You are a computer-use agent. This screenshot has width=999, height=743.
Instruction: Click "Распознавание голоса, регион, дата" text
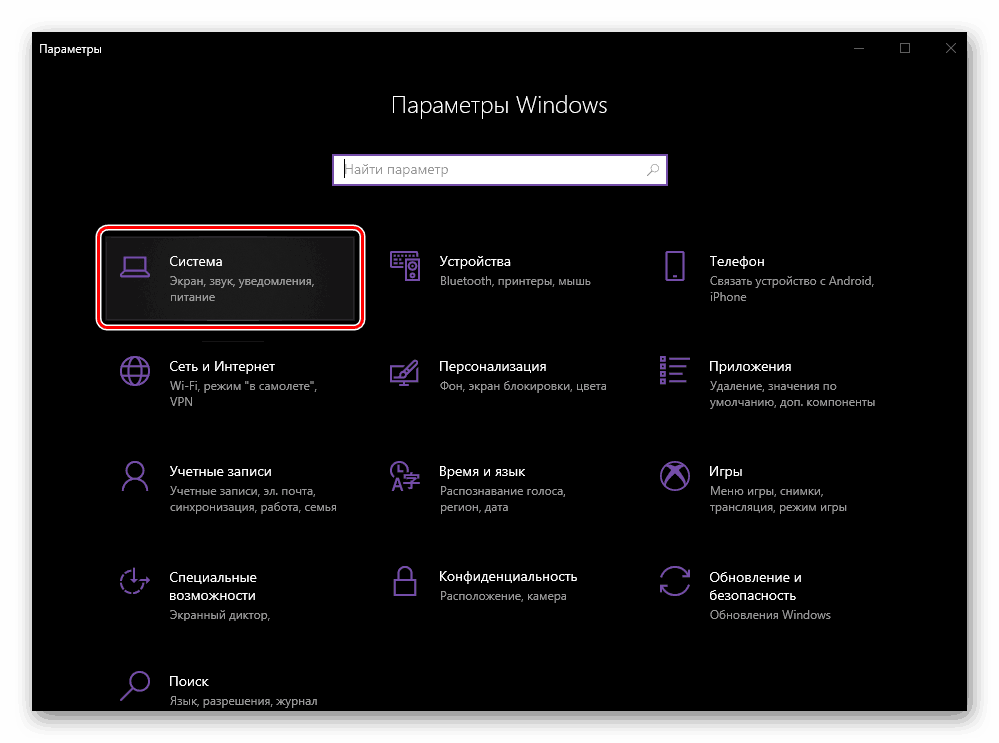[502, 499]
